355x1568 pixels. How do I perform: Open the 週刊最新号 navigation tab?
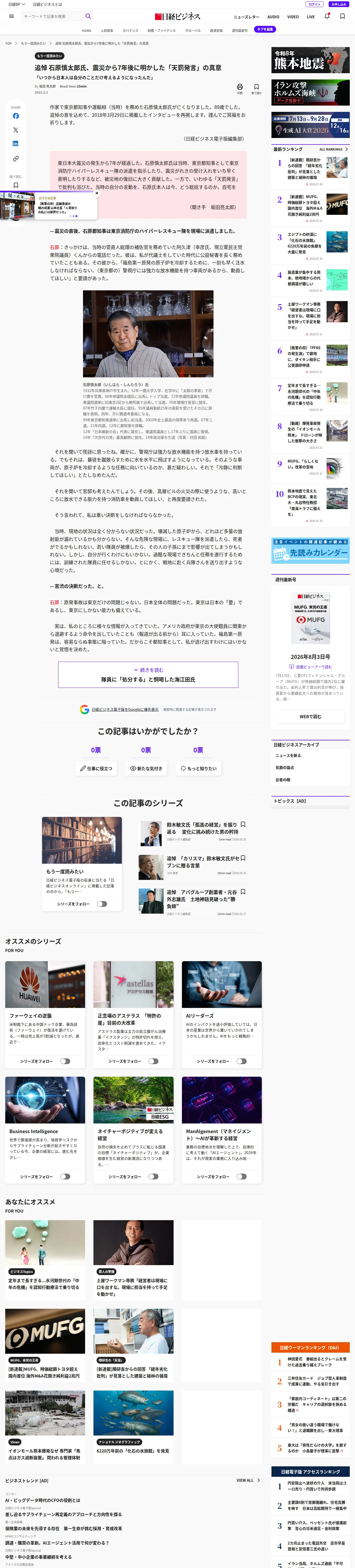[240, 30]
